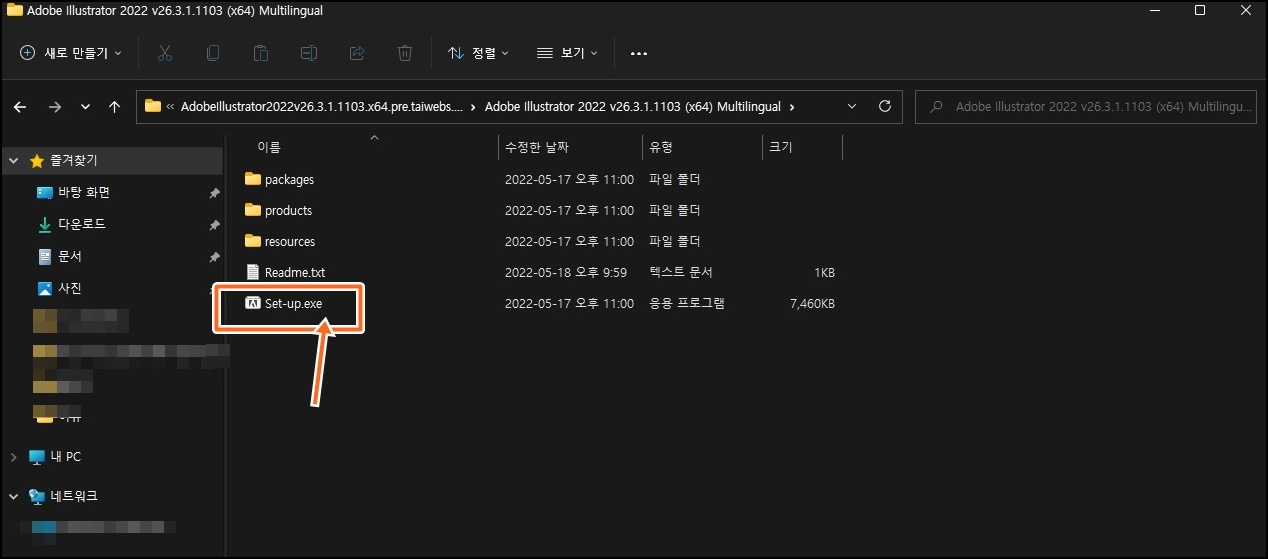Open 다운로드 in sidebar
This screenshot has height=559, width=1268.
[82, 225]
